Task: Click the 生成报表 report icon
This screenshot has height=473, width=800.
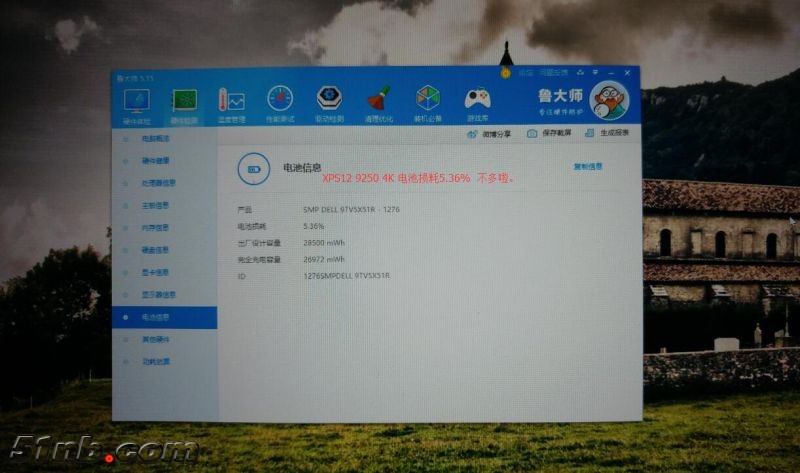Action: [x=589, y=133]
